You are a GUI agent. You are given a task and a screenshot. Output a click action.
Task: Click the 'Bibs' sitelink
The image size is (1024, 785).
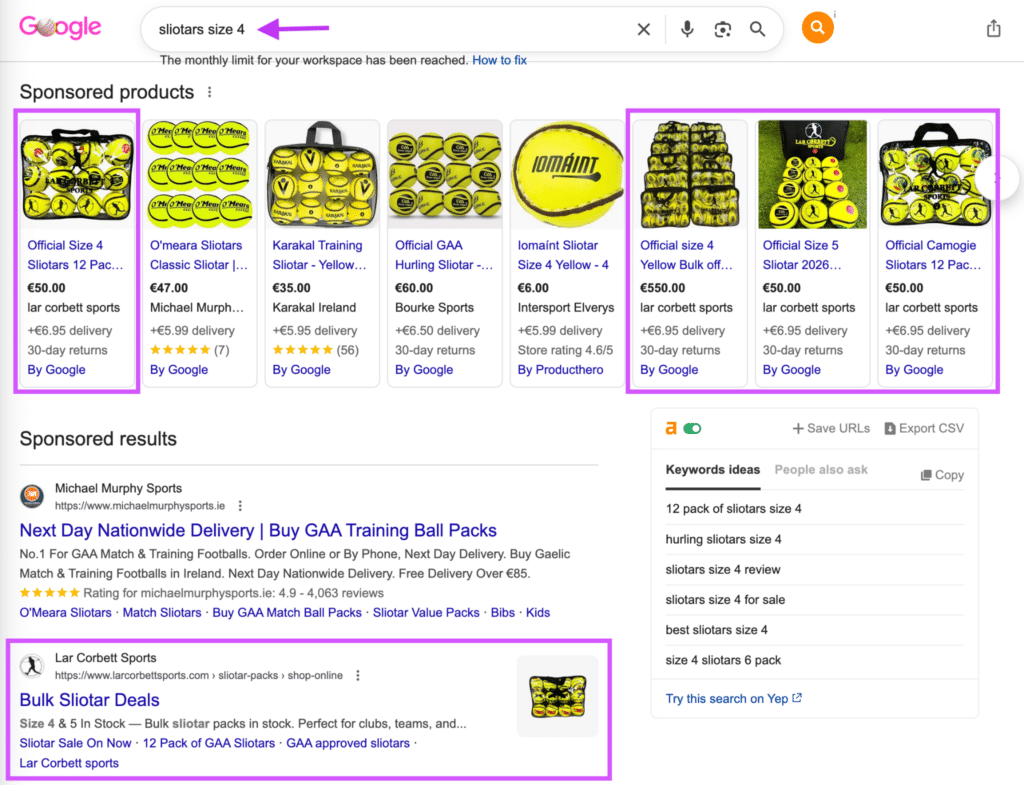click(503, 613)
